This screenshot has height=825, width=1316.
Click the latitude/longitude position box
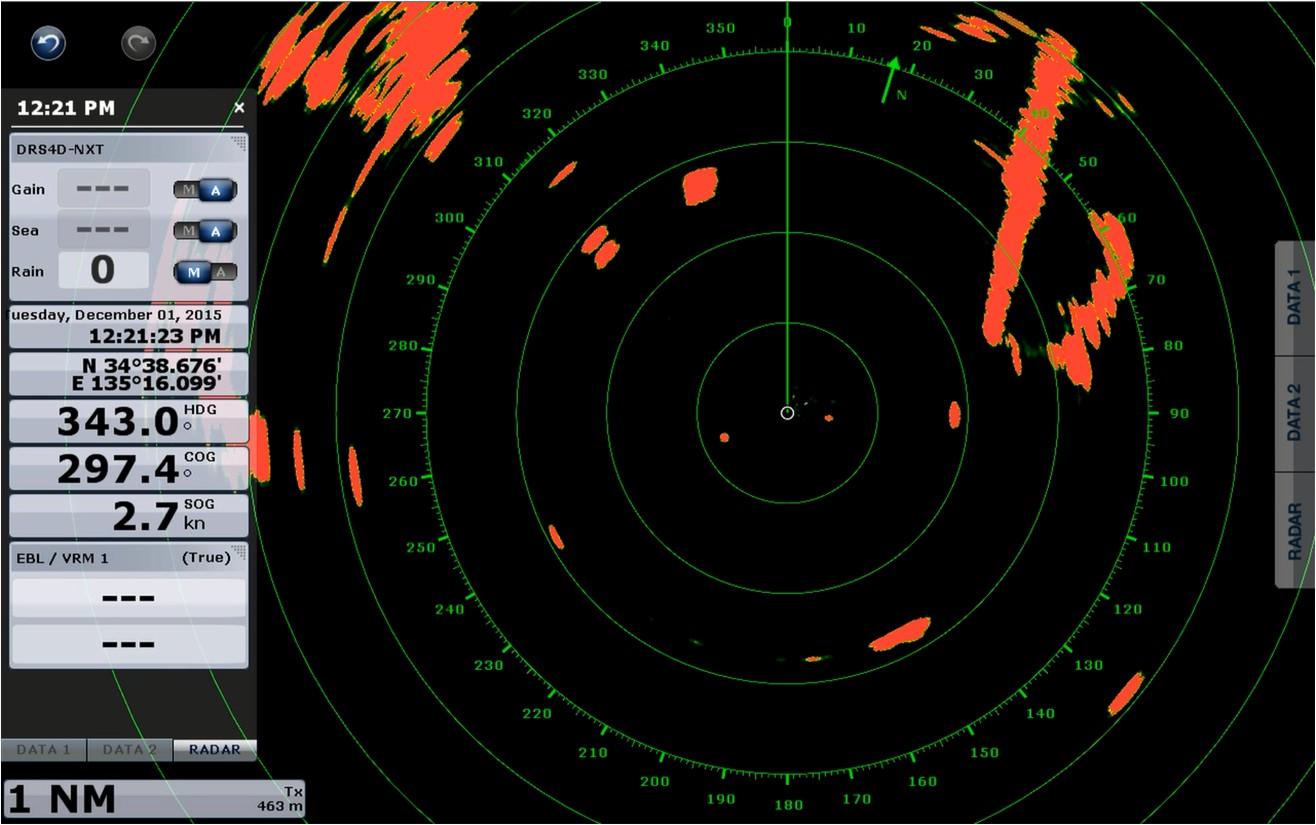129,374
